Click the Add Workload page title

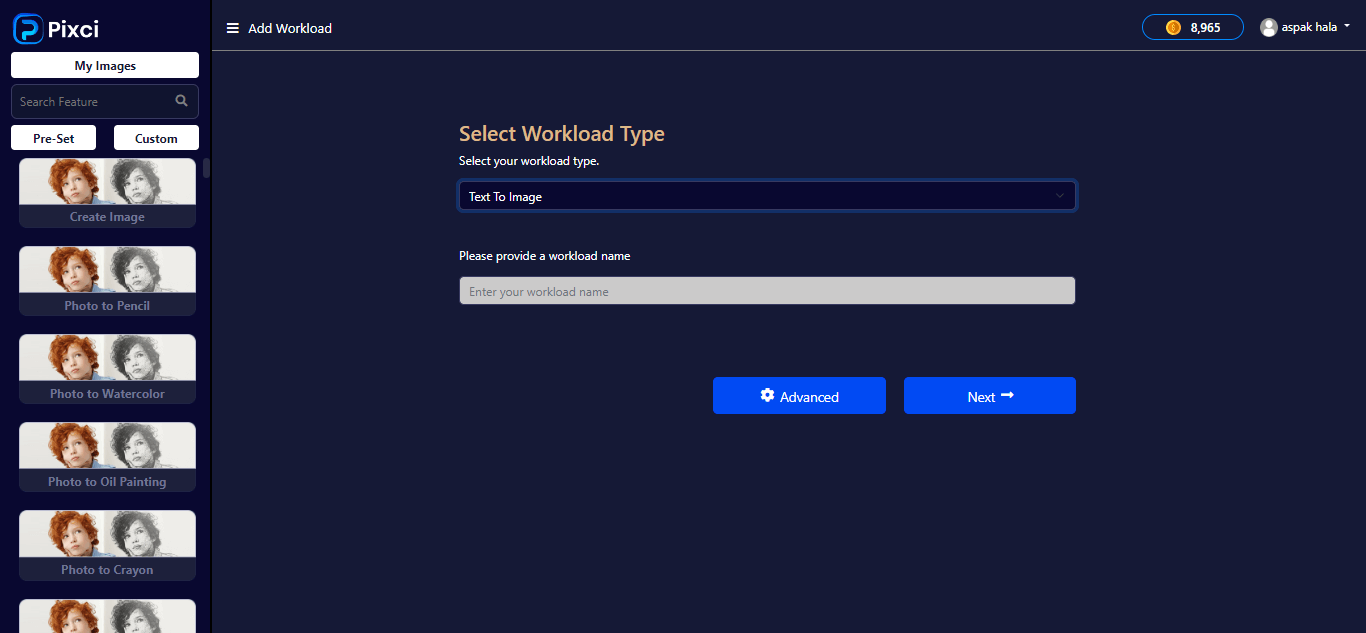[x=290, y=28]
